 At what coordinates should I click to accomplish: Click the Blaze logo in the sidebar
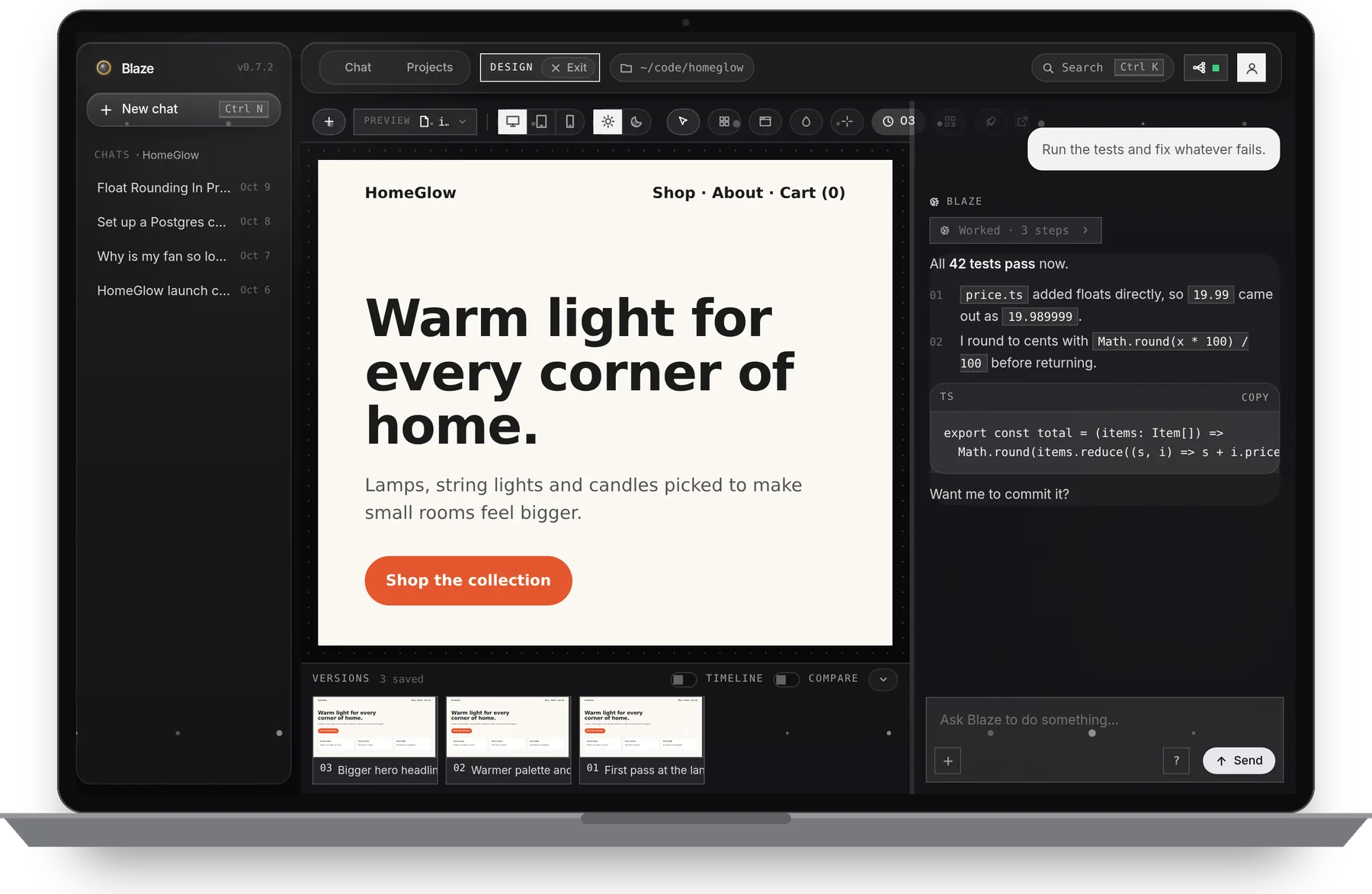[x=104, y=68]
